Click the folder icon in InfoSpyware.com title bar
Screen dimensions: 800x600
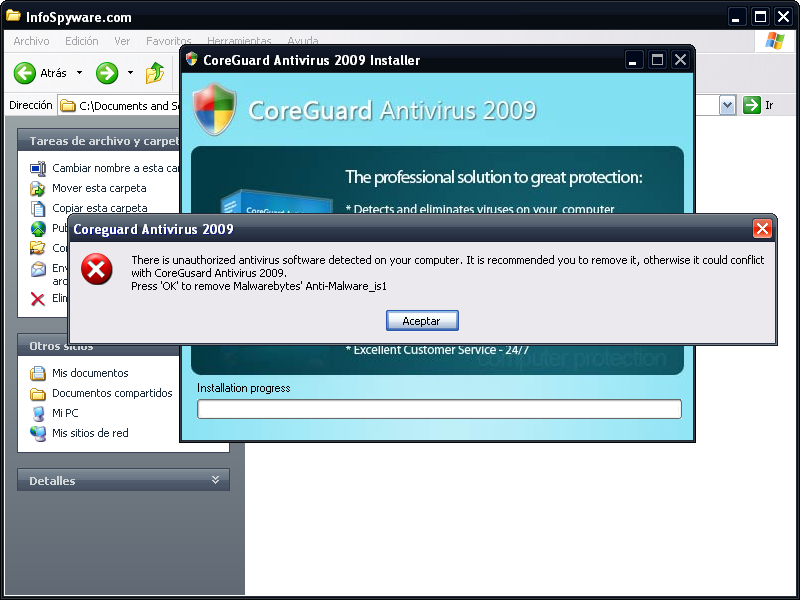pyautogui.click(x=13, y=16)
